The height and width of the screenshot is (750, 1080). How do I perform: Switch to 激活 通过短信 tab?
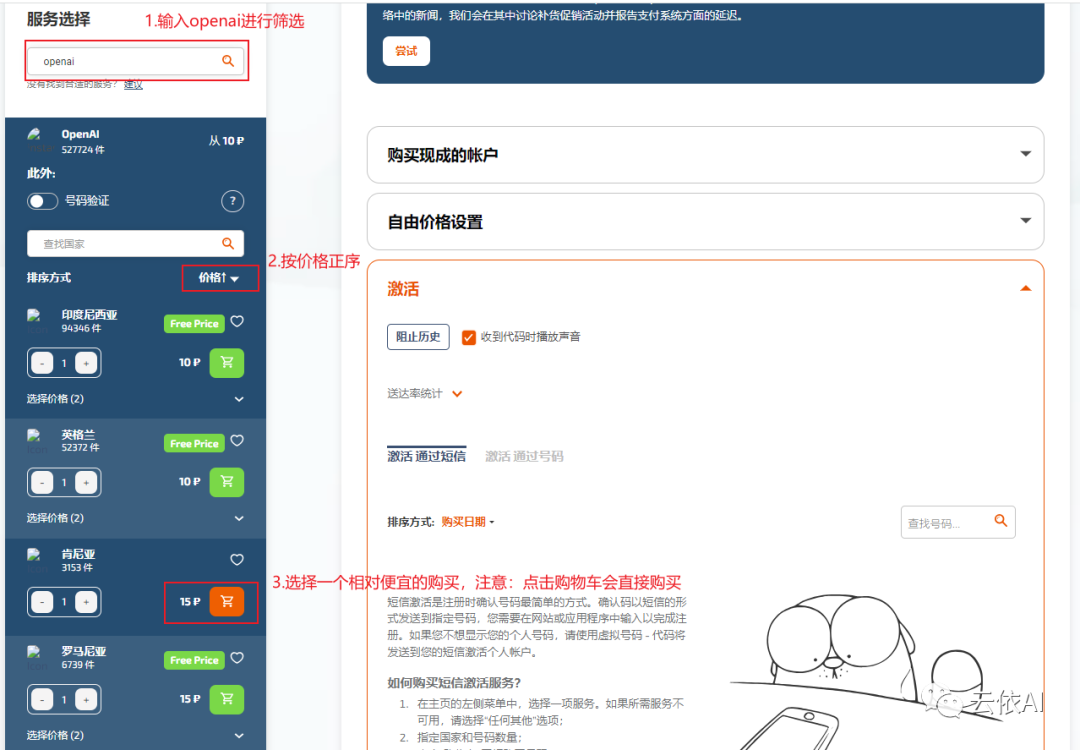[426, 456]
